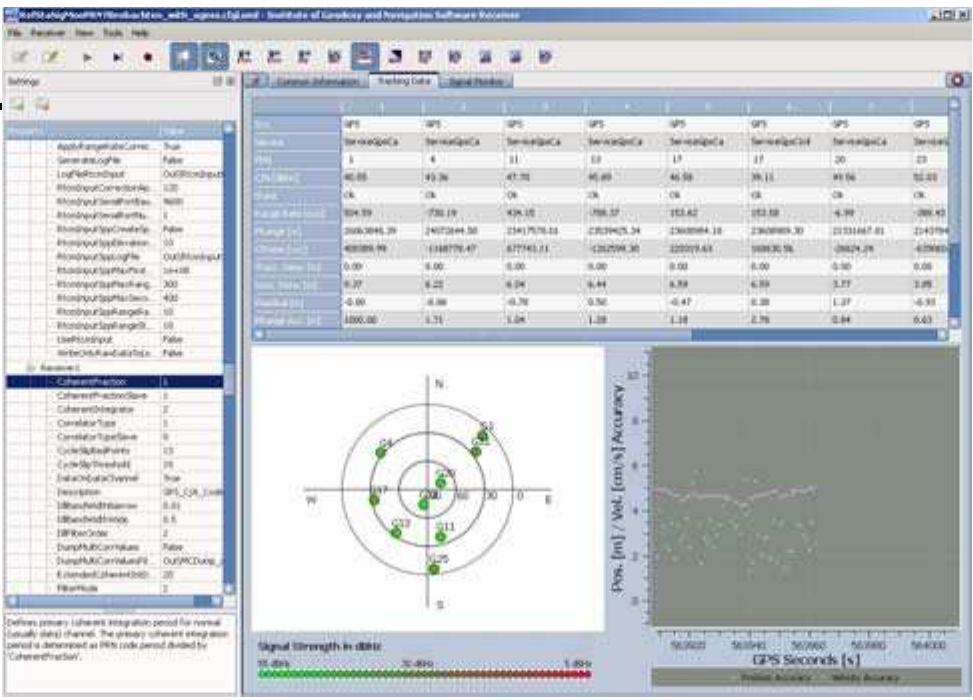This screenshot has height=700, width=973.
Task: Click the second small icon under Settings title
Action: 42,105
